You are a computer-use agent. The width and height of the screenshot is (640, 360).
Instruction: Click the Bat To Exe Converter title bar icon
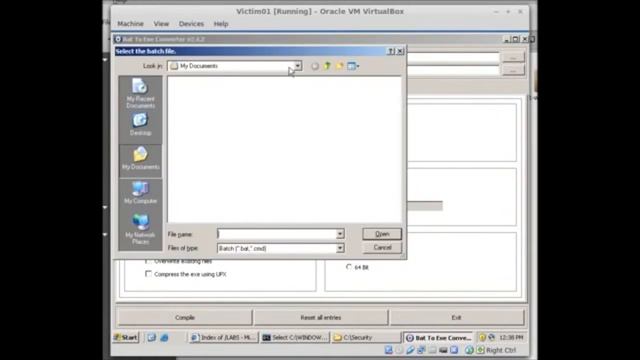(118, 39)
